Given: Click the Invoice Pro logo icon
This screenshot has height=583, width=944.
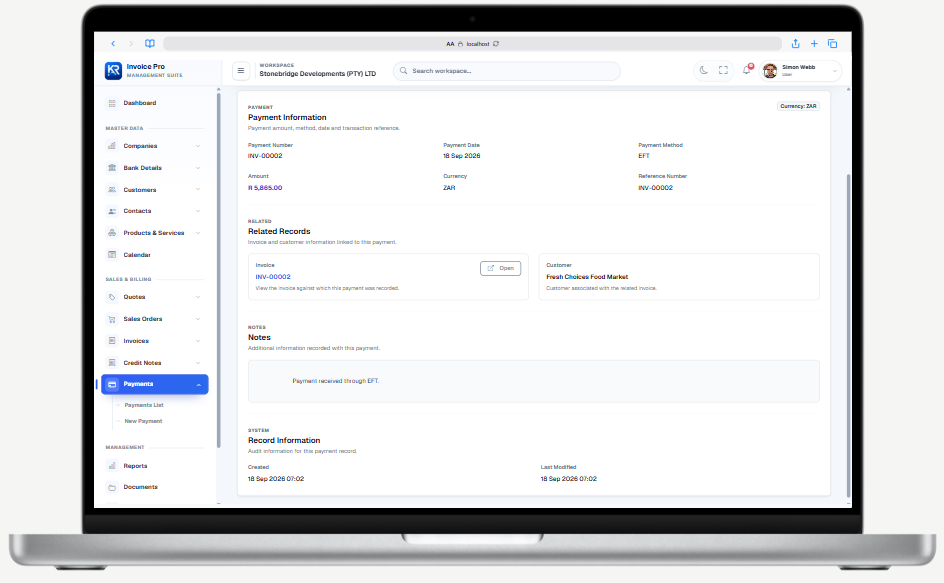Looking at the screenshot, I should tap(113, 70).
